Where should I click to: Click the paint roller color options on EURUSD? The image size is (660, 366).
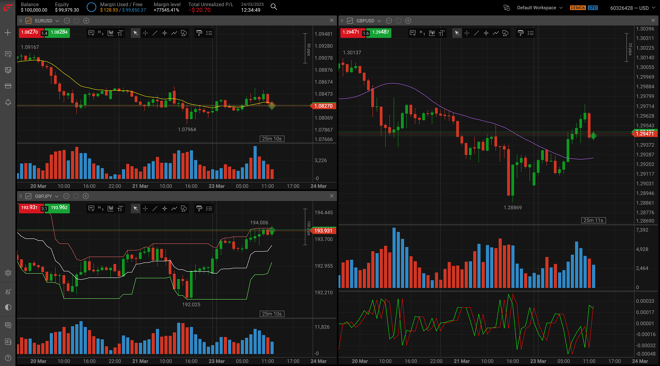199,33
